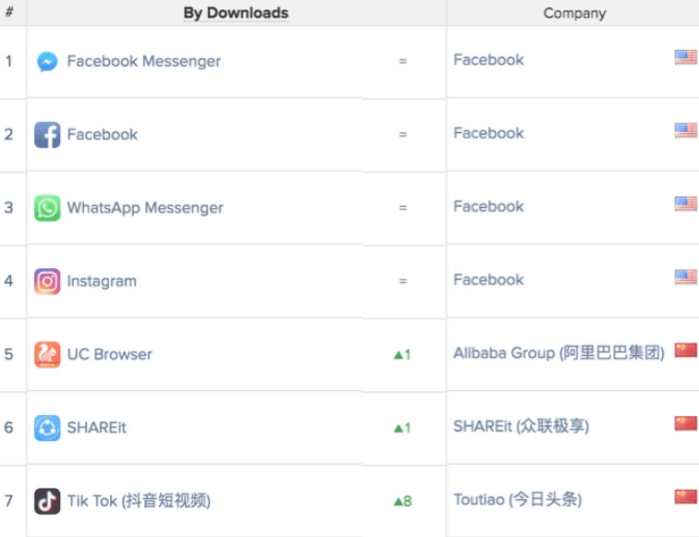Click the equals sign in Instagram row
Image resolution: width=699 pixels, height=537 pixels.
[403, 281]
